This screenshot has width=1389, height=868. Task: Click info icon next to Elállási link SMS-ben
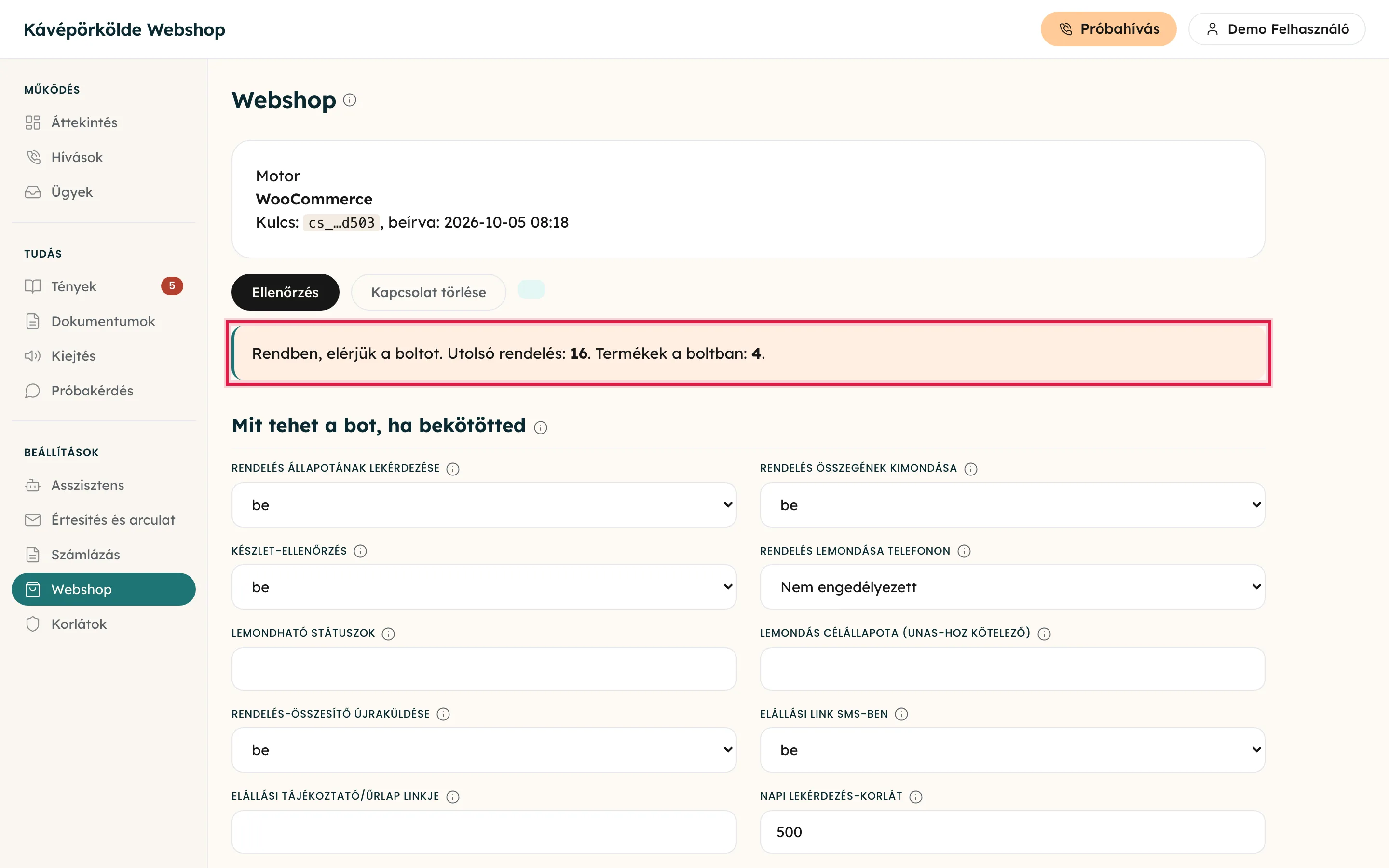point(901,714)
